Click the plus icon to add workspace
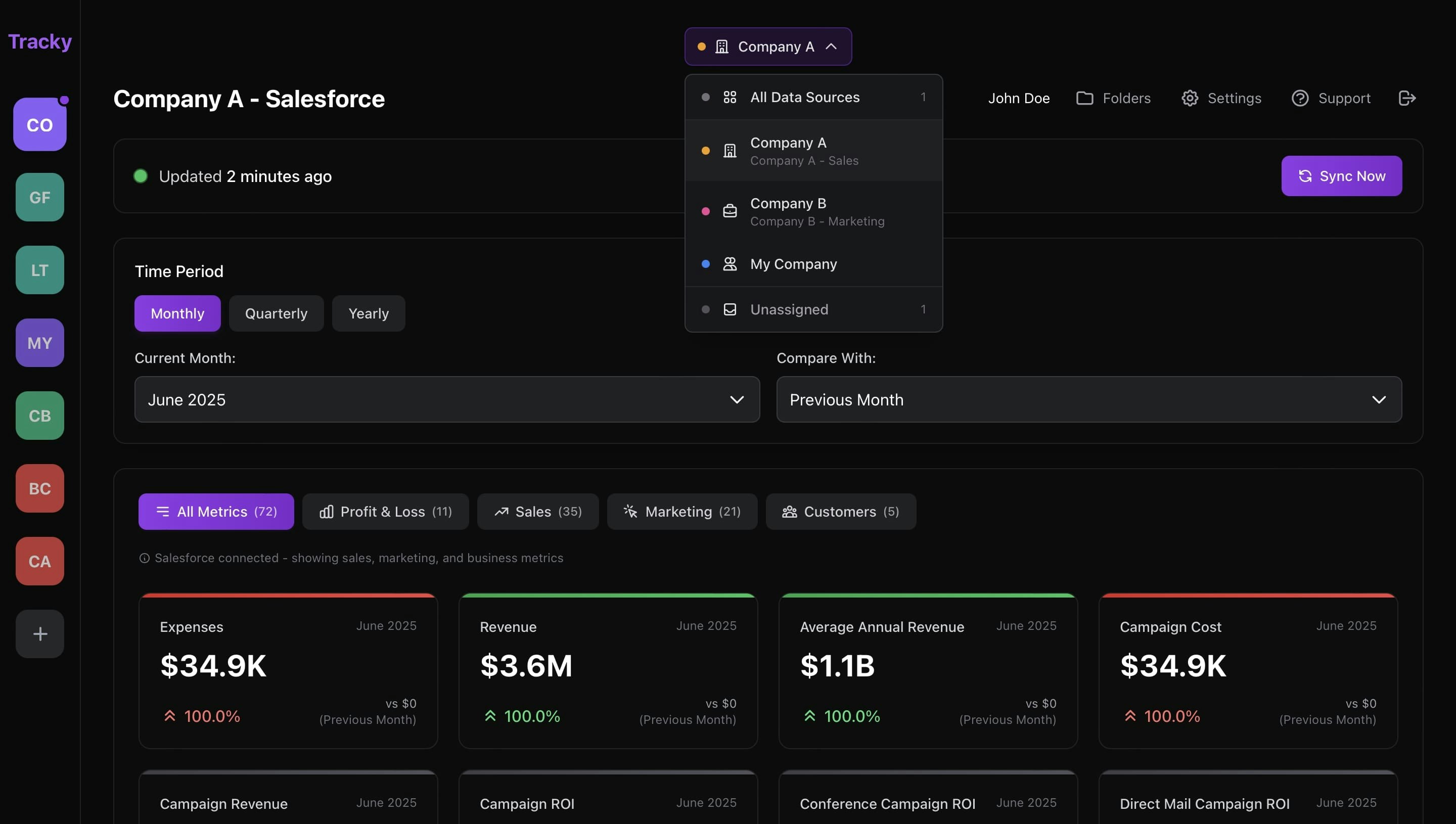1456x824 pixels. [x=39, y=634]
